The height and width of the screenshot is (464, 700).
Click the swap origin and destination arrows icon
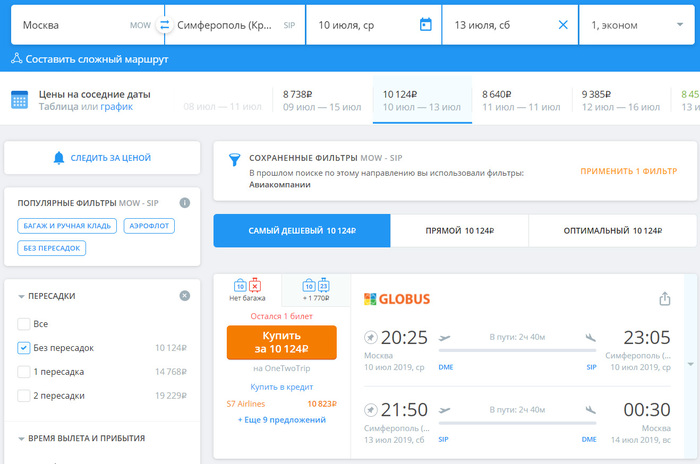click(164, 24)
